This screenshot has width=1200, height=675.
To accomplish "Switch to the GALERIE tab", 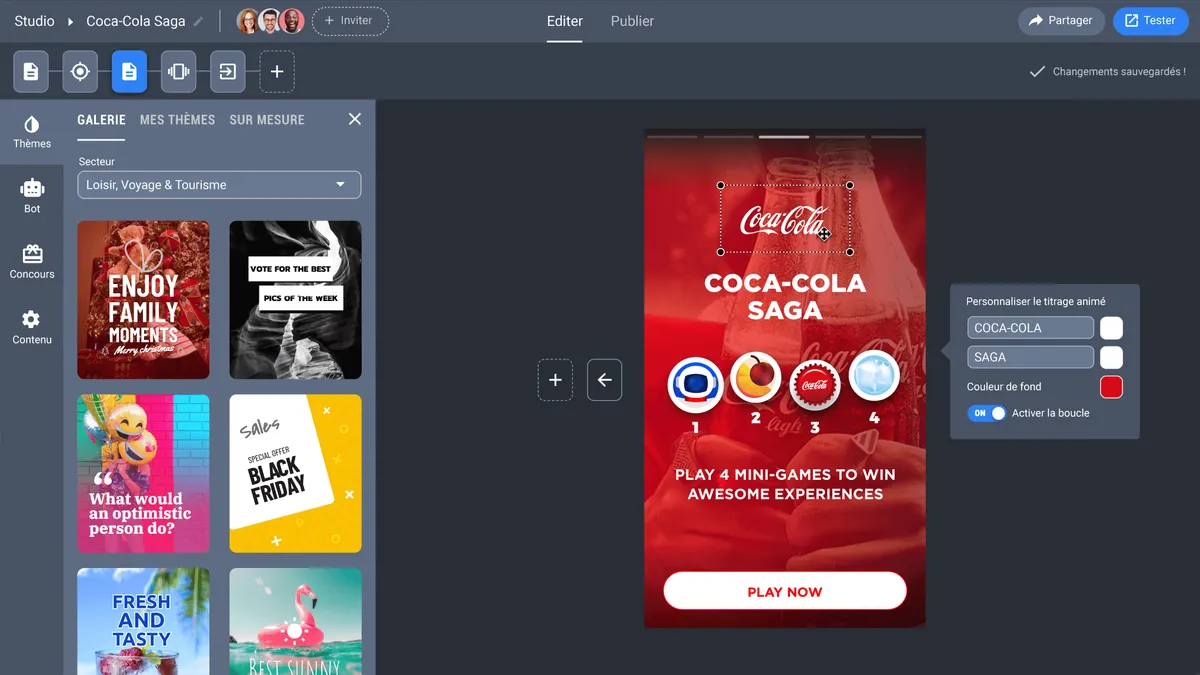I will coord(101,120).
